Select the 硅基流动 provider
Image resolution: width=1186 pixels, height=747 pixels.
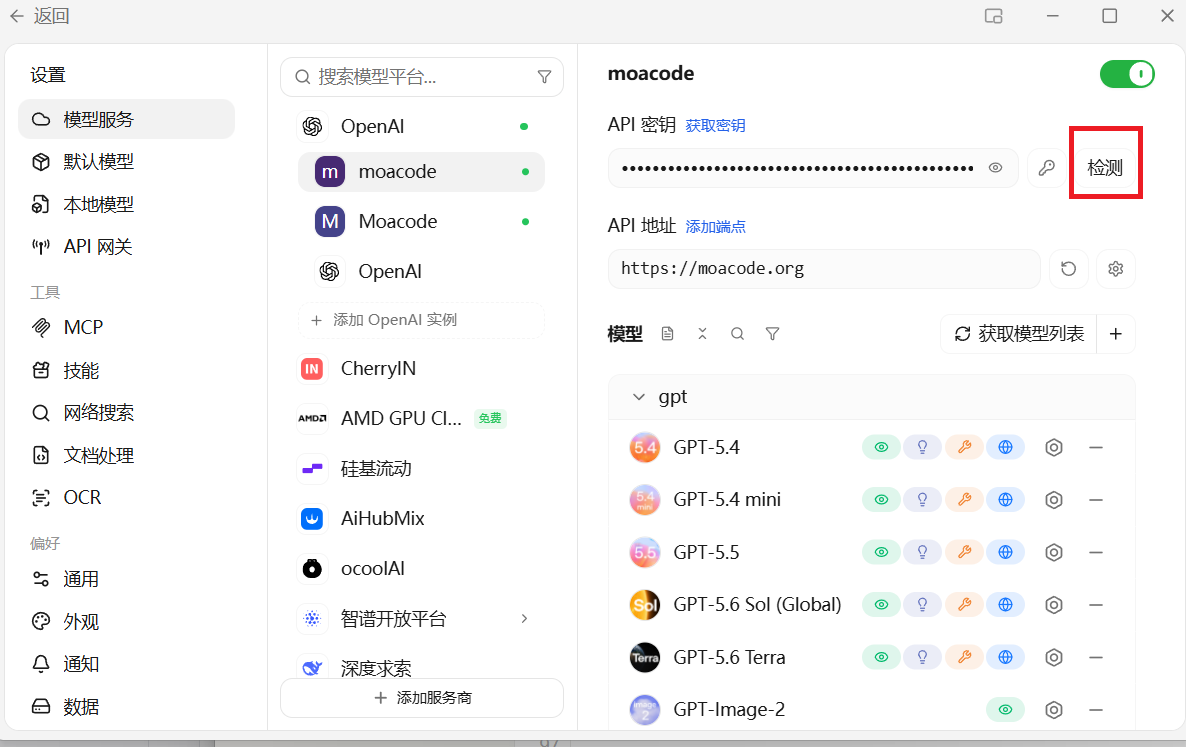pos(421,469)
